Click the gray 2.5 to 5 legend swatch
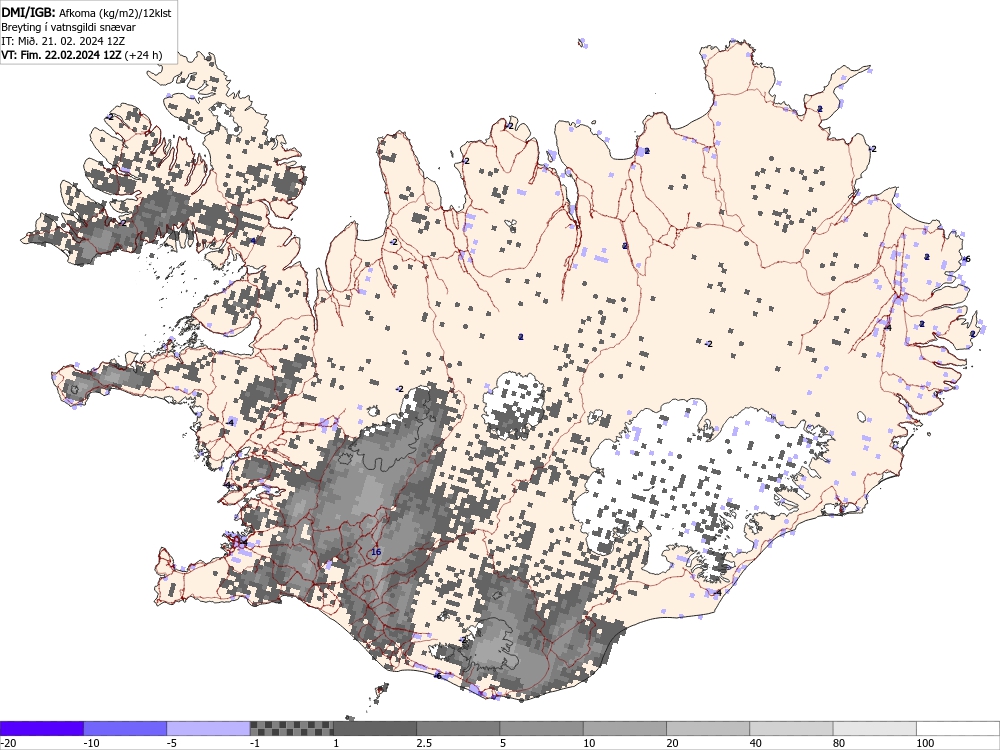Image resolution: width=1000 pixels, height=750 pixels. point(458,728)
